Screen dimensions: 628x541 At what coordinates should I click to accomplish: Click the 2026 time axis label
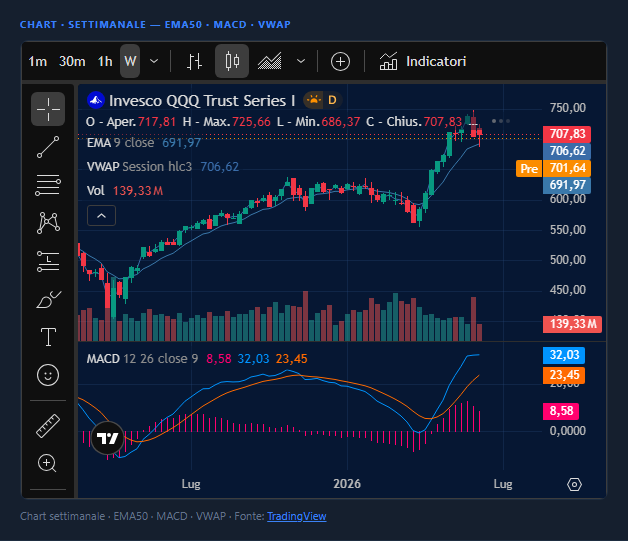click(x=347, y=484)
